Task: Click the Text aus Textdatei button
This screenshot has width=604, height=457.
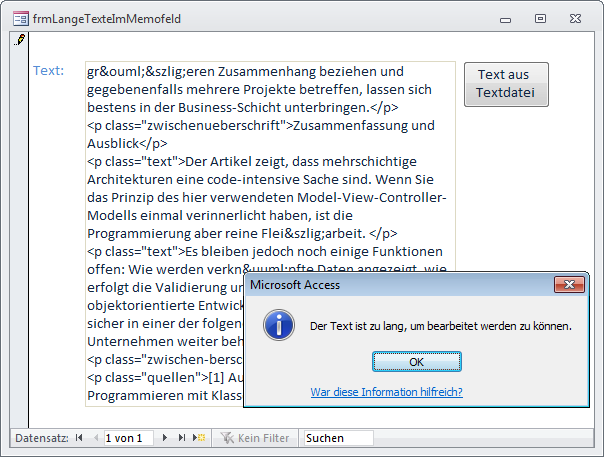Action: [506, 84]
